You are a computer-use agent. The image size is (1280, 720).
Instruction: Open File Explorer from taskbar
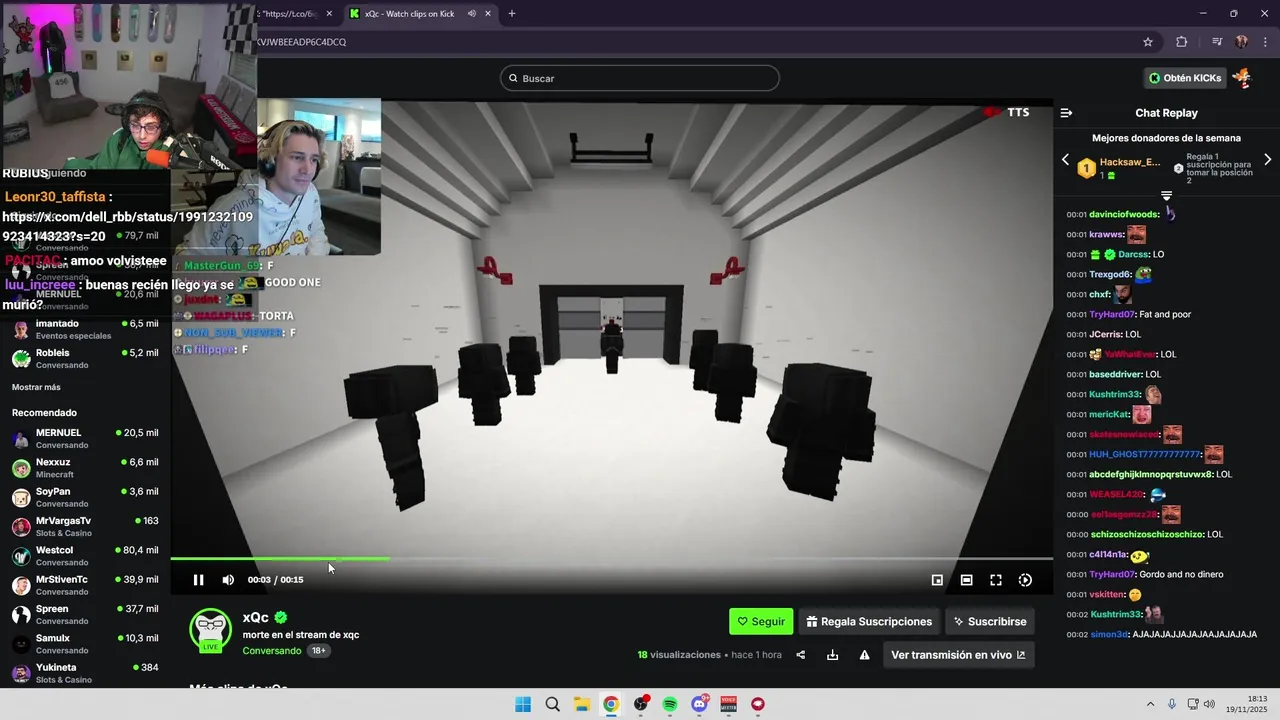point(582,704)
